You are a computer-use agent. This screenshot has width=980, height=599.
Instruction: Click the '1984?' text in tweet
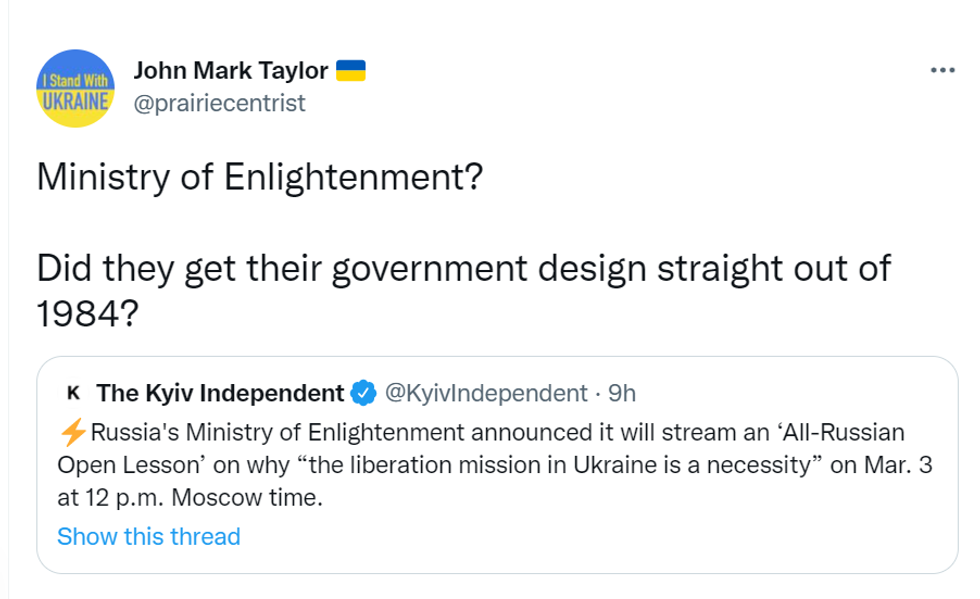coord(87,316)
